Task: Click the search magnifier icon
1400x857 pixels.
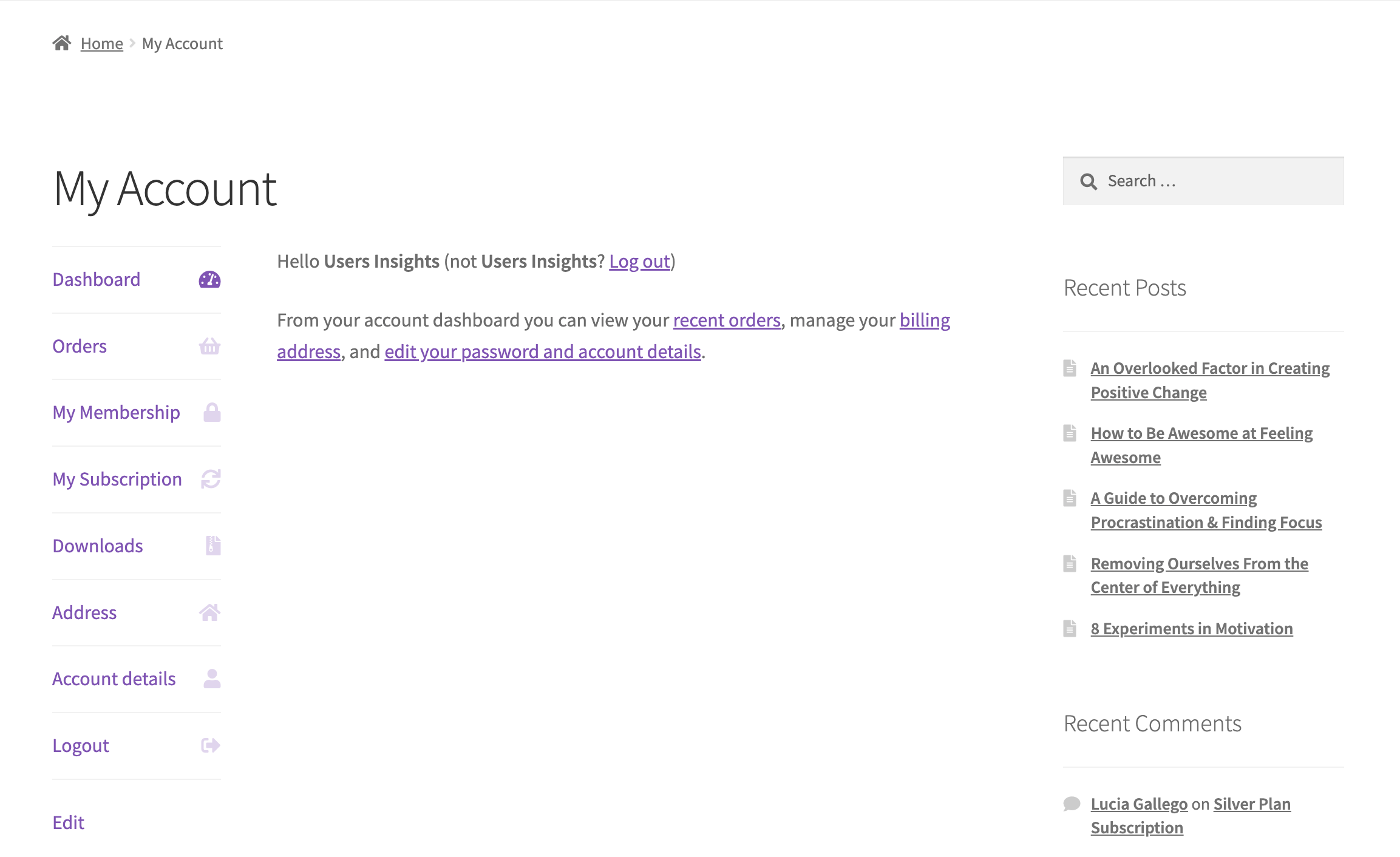Action: tap(1089, 181)
